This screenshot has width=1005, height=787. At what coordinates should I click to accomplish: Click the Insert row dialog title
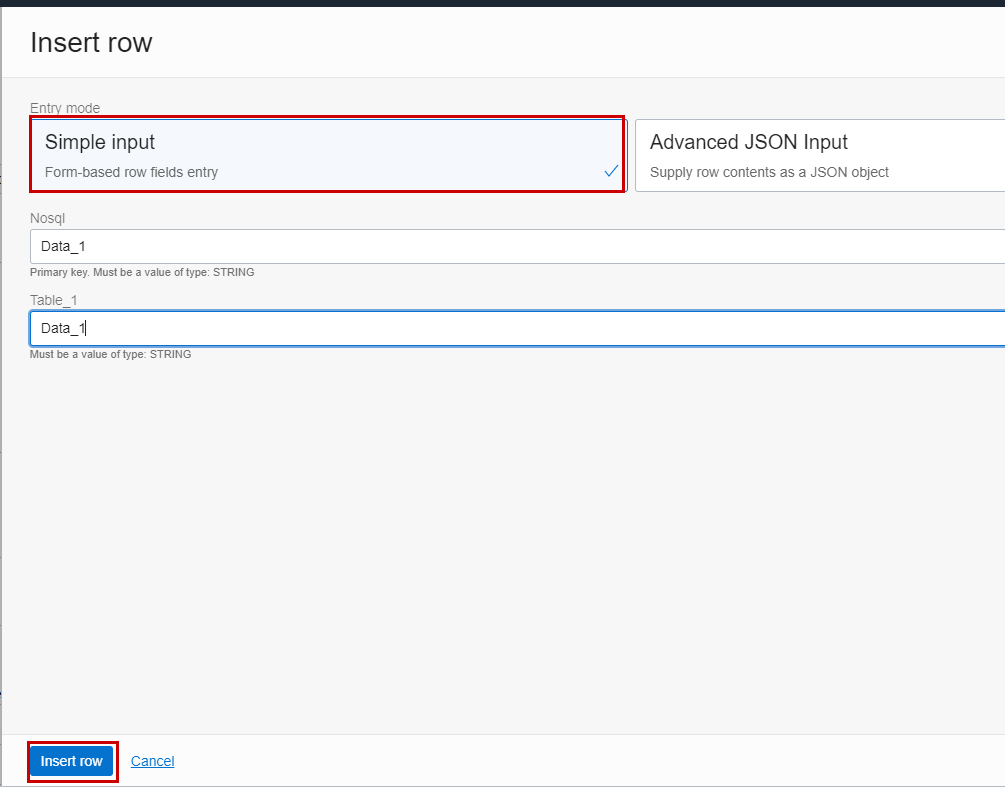[x=91, y=42]
